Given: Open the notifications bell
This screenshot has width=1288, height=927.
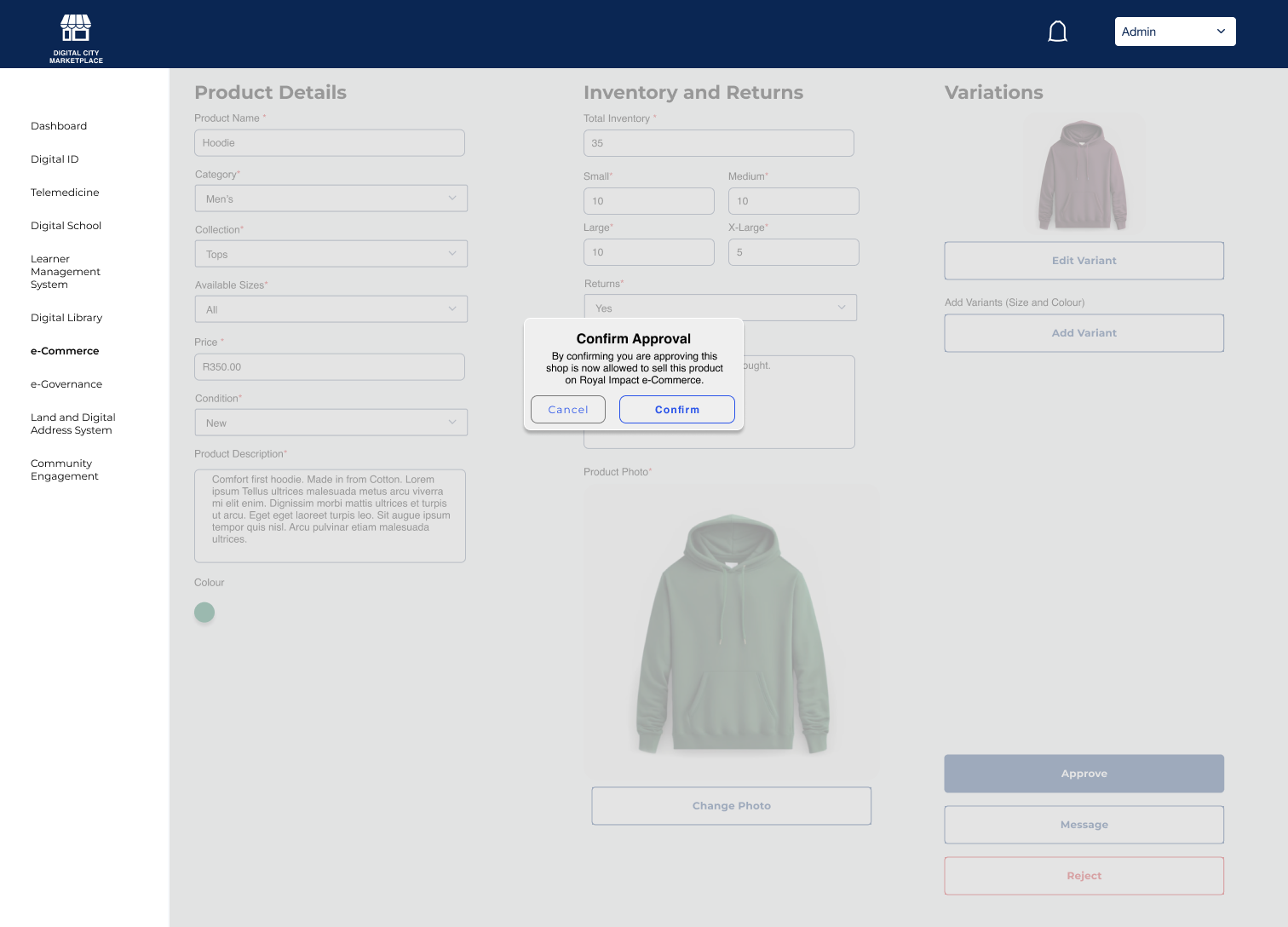Looking at the screenshot, I should tap(1057, 32).
